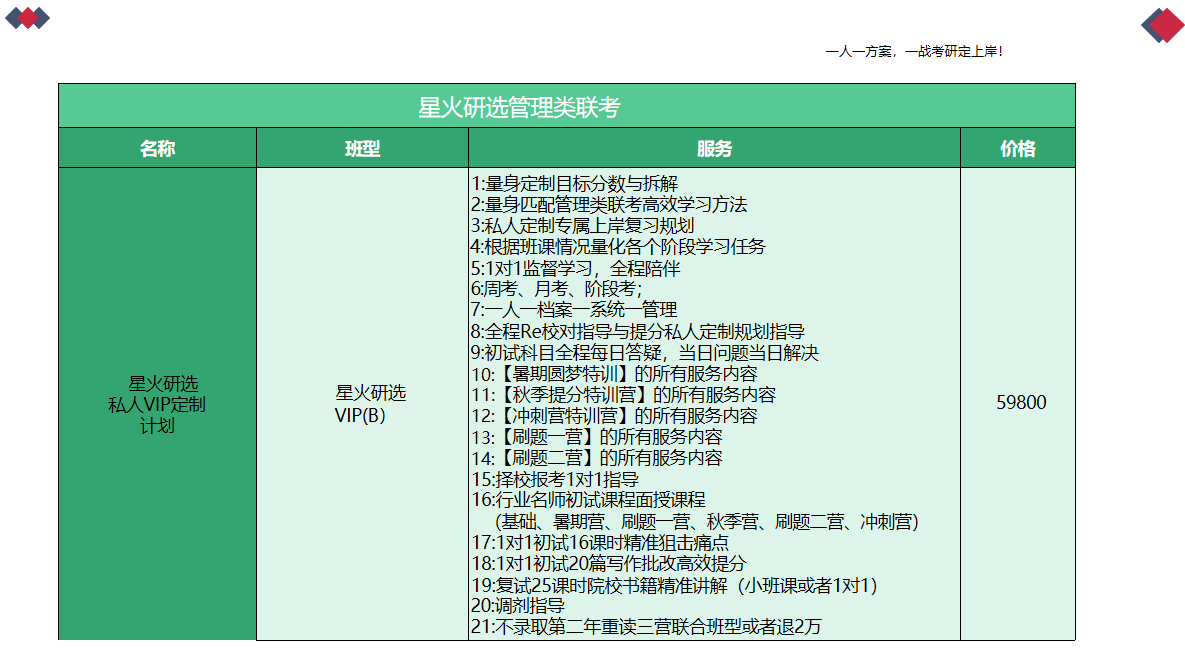This screenshot has height=665, width=1185.
Task: Select item 15 择校报考1对1指导
Action: [555, 480]
